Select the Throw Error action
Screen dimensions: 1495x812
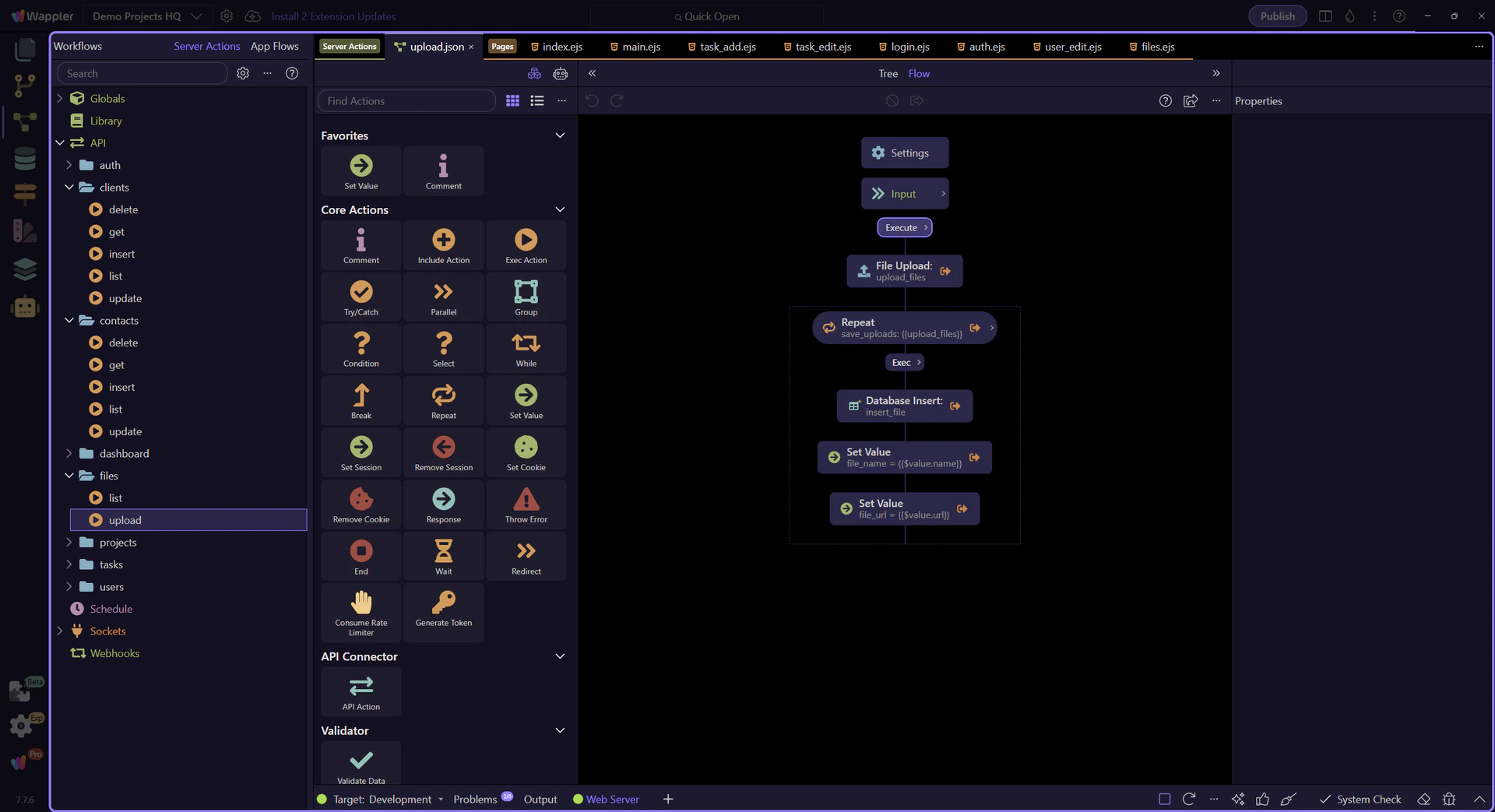coord(526,500)
